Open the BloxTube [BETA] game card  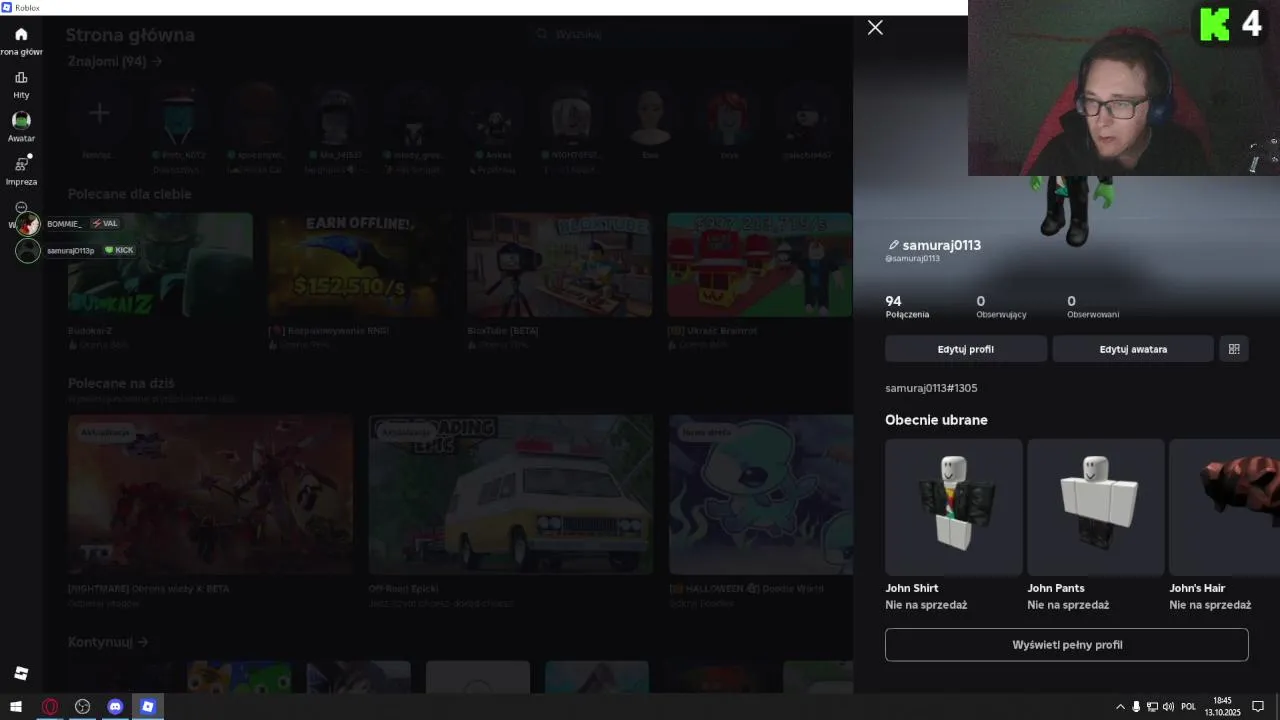560,280
